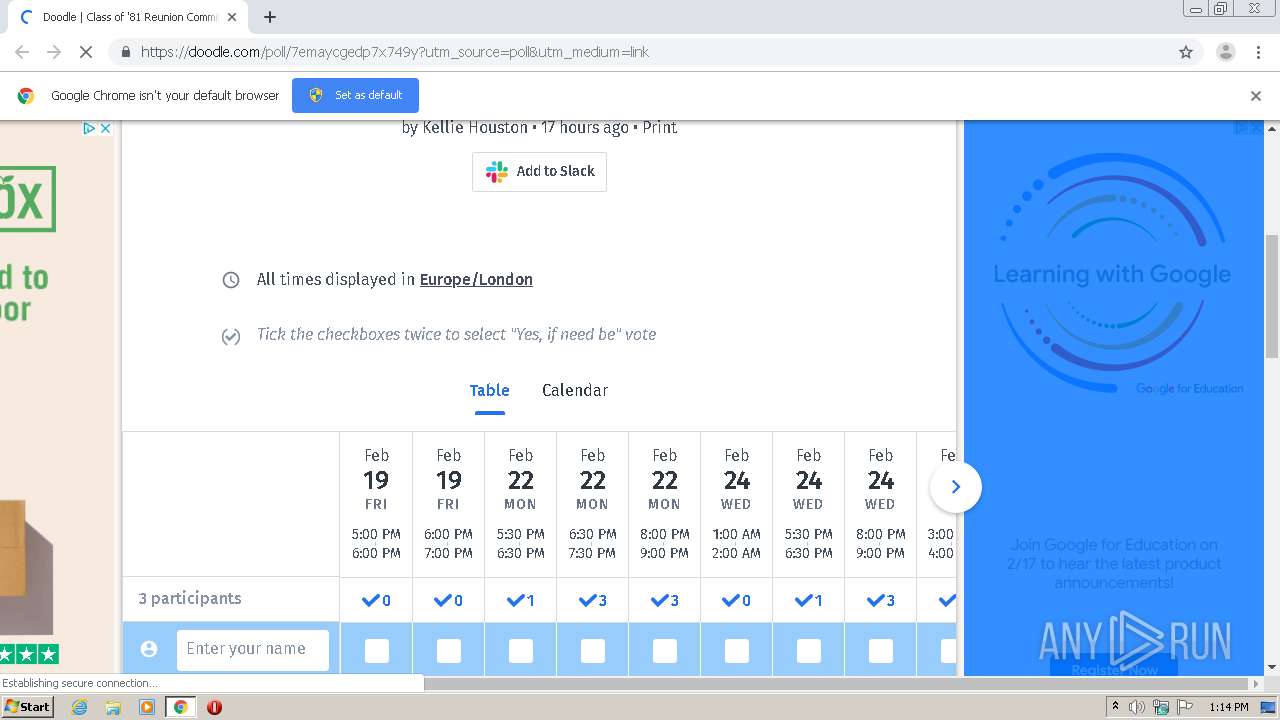Click Kellie Houston author name
1280x720 pixels.
pyautogui.click(x=475, y=127)
